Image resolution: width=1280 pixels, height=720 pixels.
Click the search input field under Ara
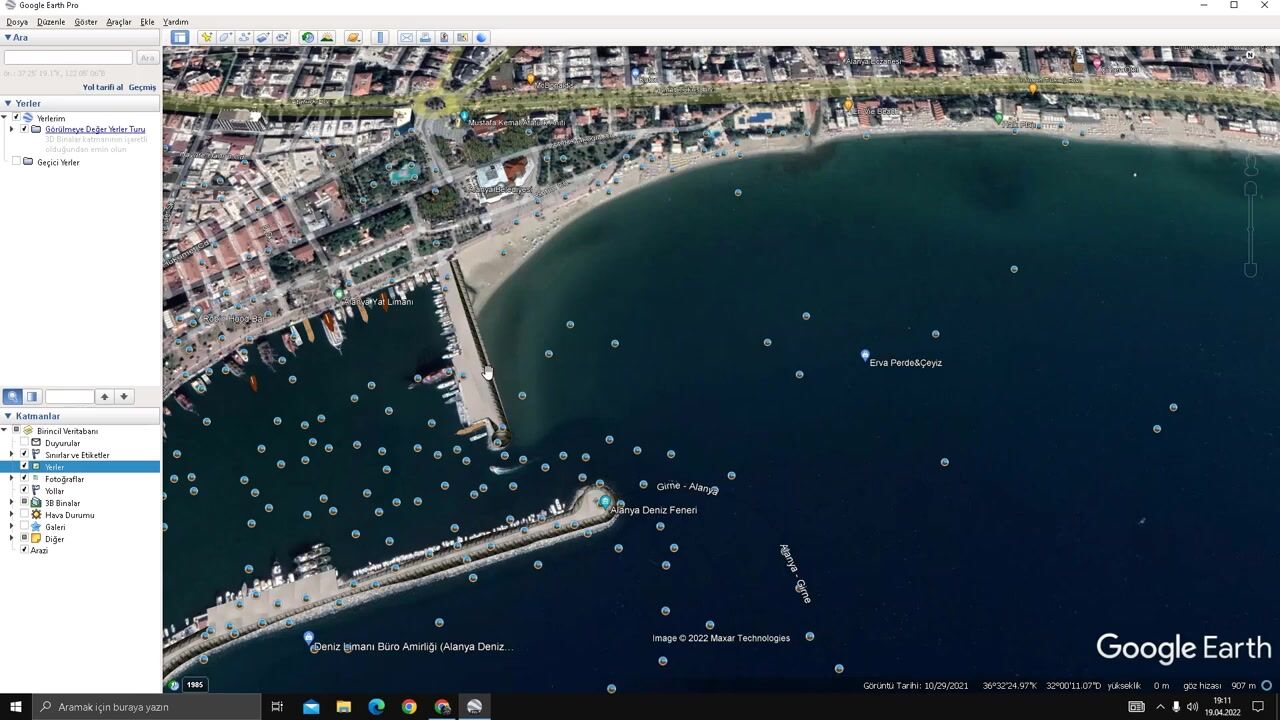(x=68, y=58)
